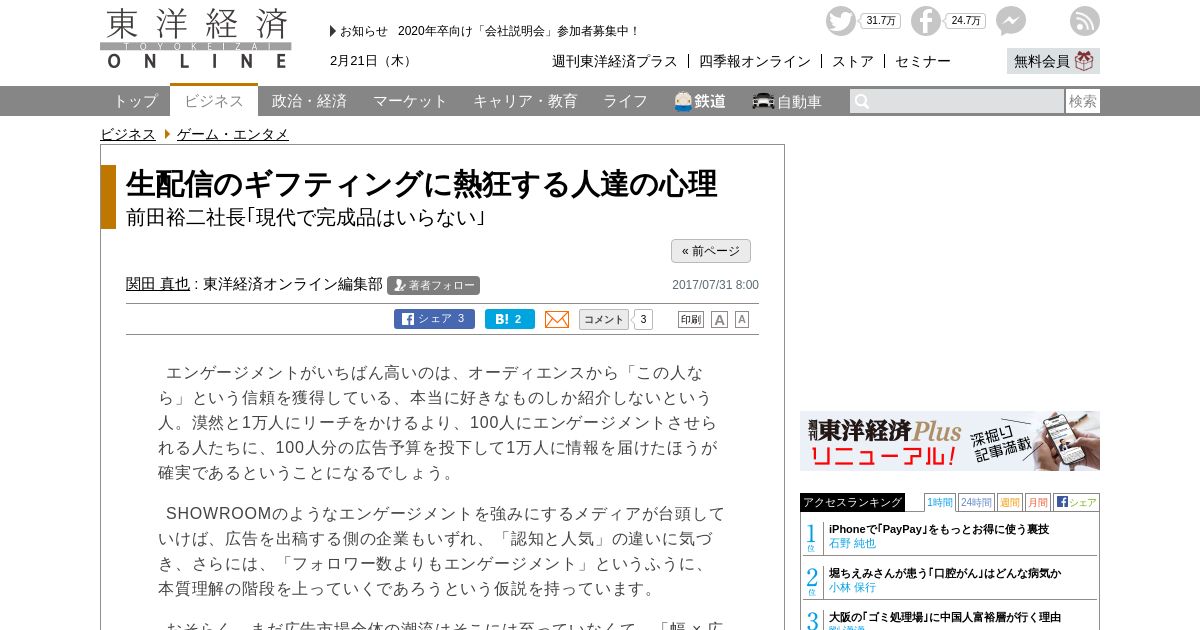This screenshot has width=1200, height=630.
Task: Open the 自動車 automobile tab
Action: coord(787,101)
